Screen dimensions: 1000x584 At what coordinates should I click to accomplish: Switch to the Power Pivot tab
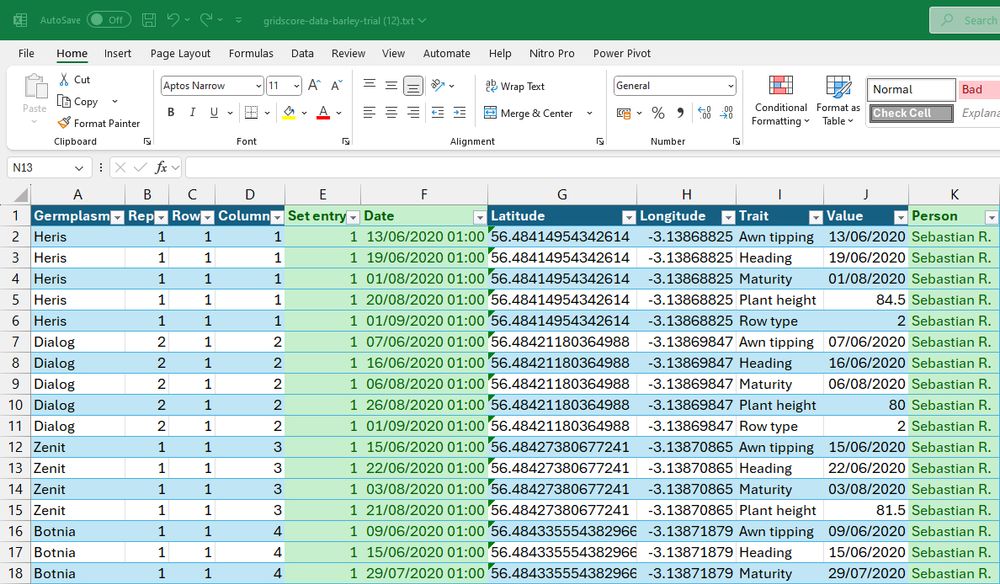click(622, 54)
